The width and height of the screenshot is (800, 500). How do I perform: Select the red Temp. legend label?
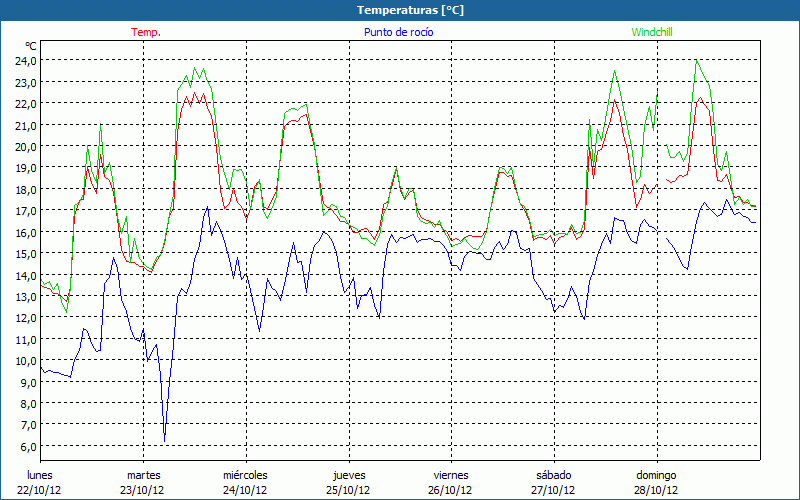tap(146, 32)
